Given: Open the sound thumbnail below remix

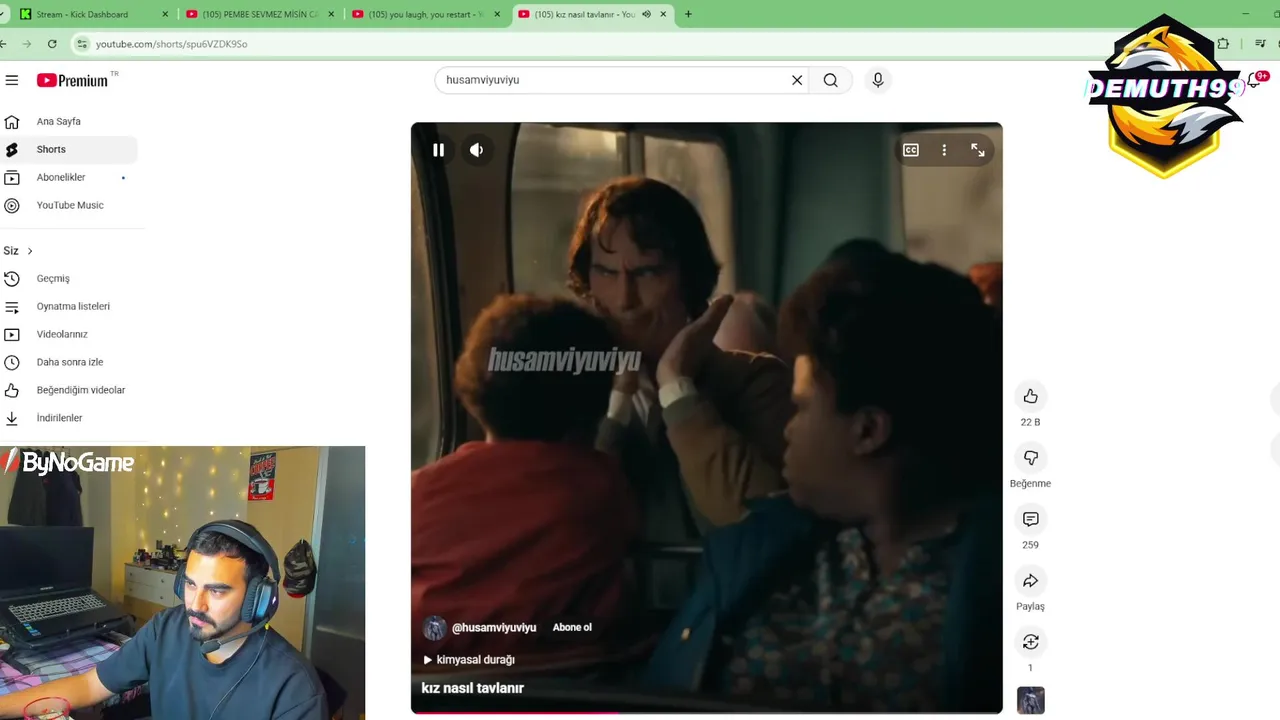Looking at the screenshot, I should click(x=1030, y=700).
